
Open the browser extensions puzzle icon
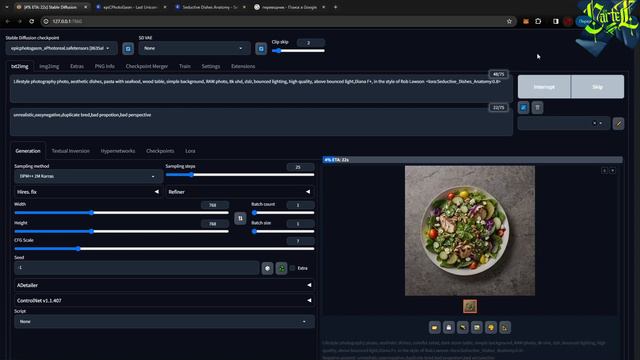[538, 21]
